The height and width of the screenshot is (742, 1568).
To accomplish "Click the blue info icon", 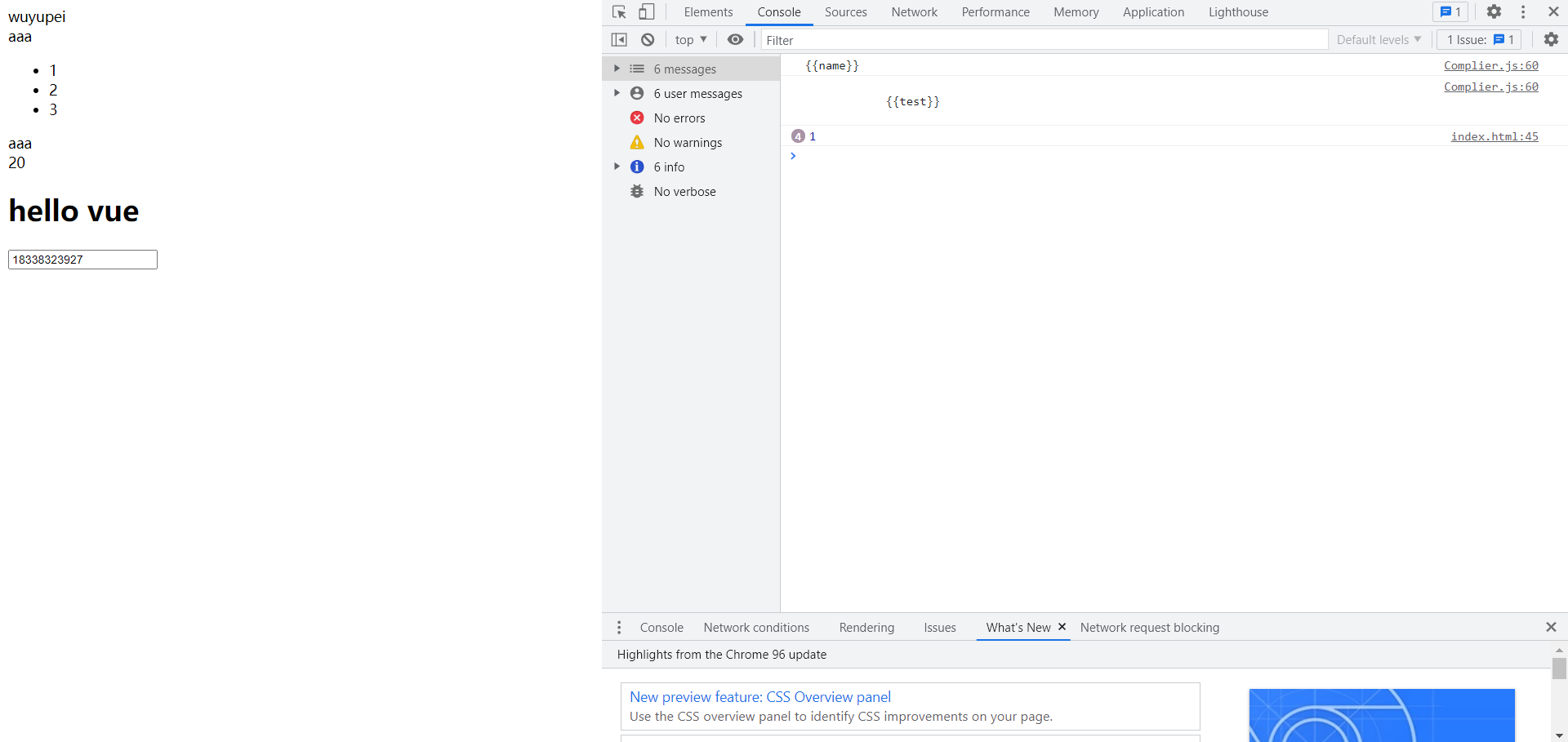I will coord(637,167).
